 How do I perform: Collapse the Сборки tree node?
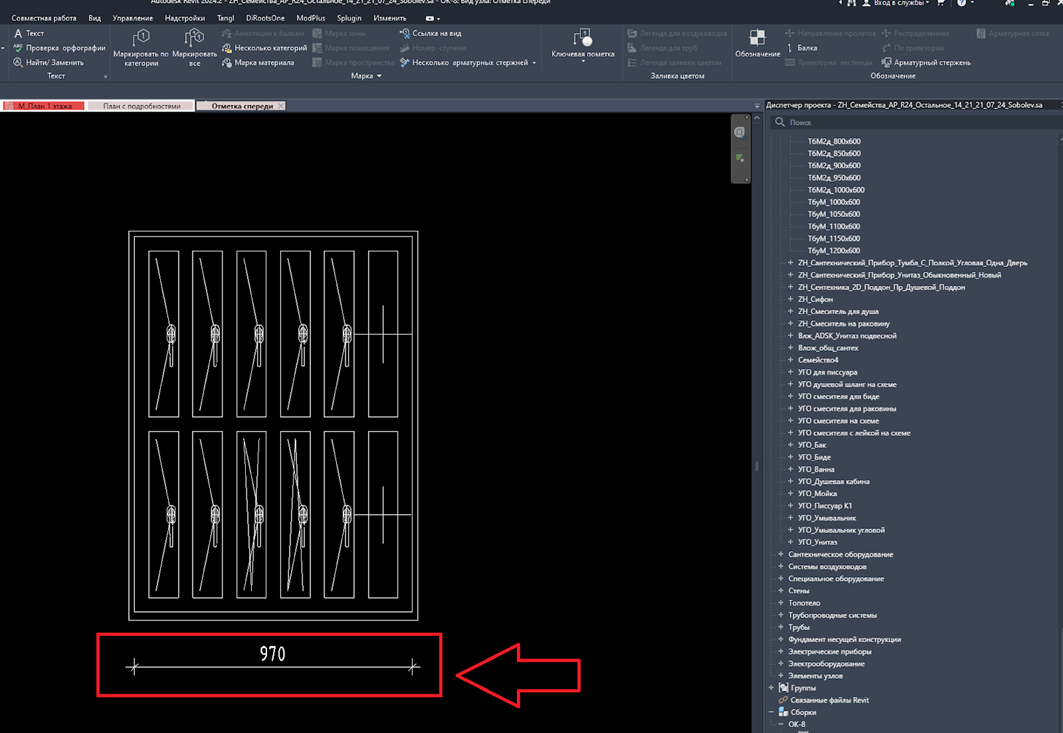(771, 712)
